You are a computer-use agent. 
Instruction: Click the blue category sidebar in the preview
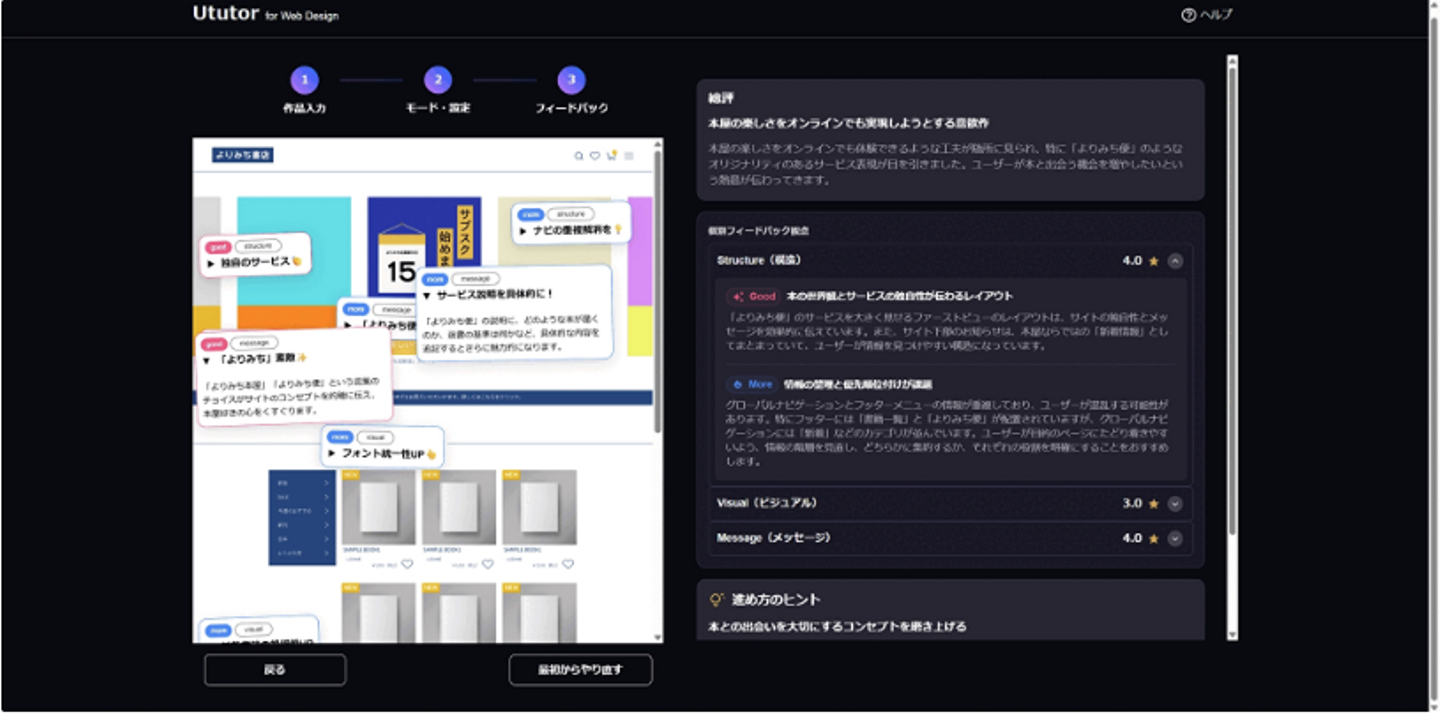click(302, 517)
